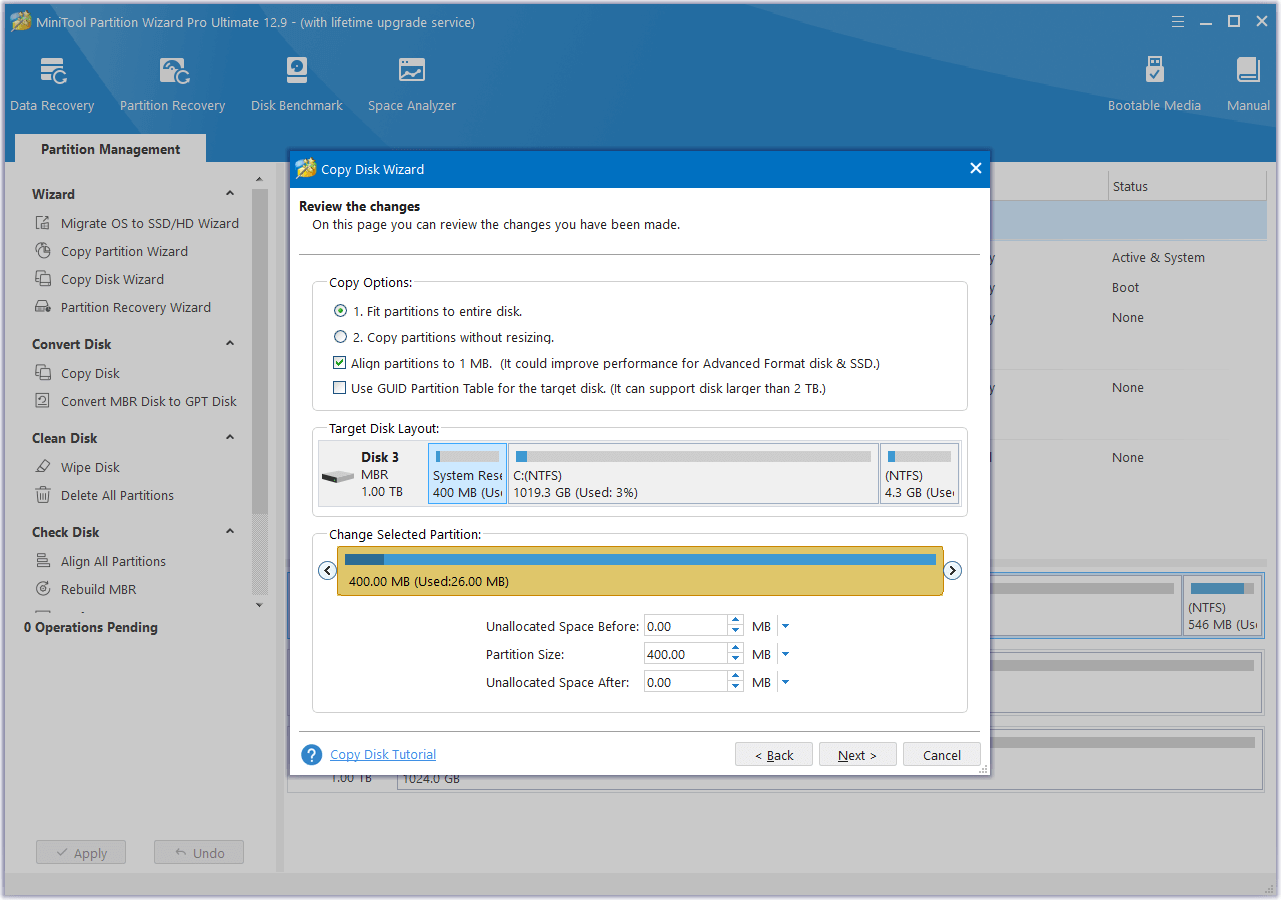The width and height of the screenshot is (1282, 901).
Task: Launch Disk Benchmark
Action: point(296,80)
